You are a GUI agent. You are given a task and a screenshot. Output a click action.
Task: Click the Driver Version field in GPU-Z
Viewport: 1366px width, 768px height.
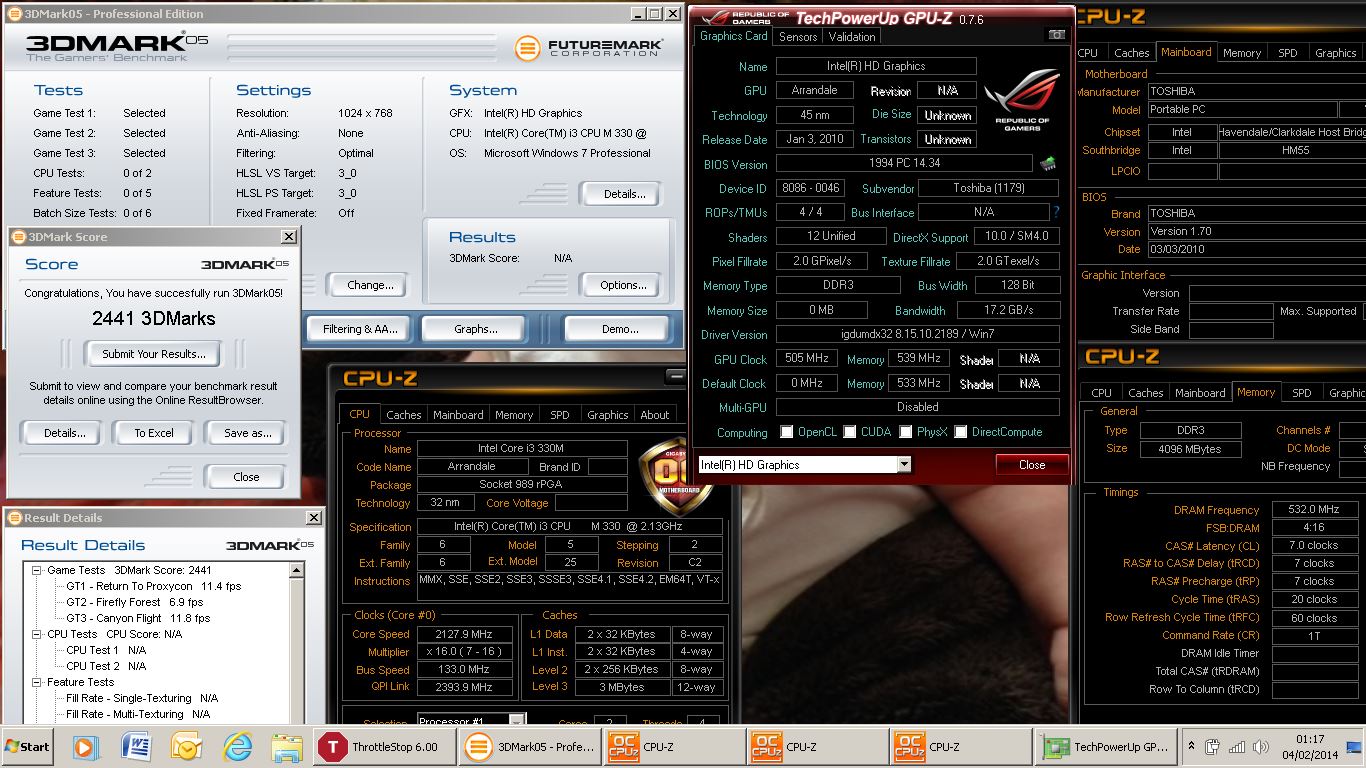tap(917, 335)
